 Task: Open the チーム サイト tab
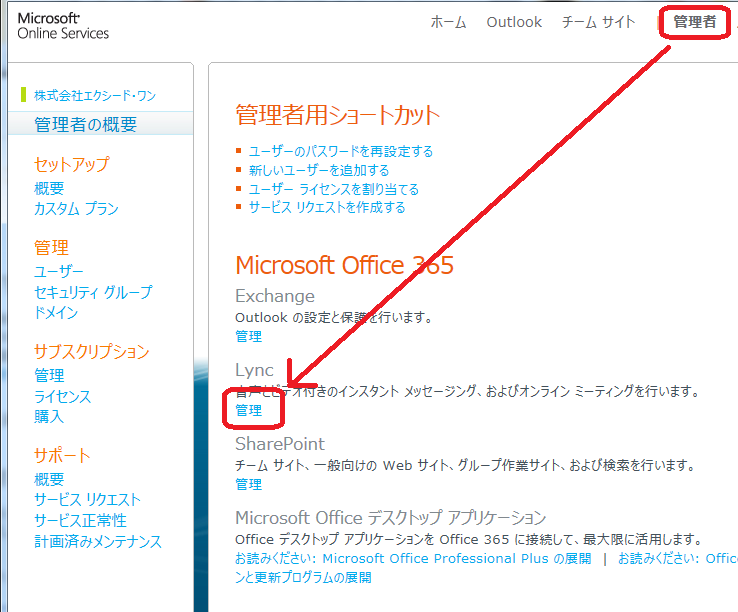pos(599,22)
